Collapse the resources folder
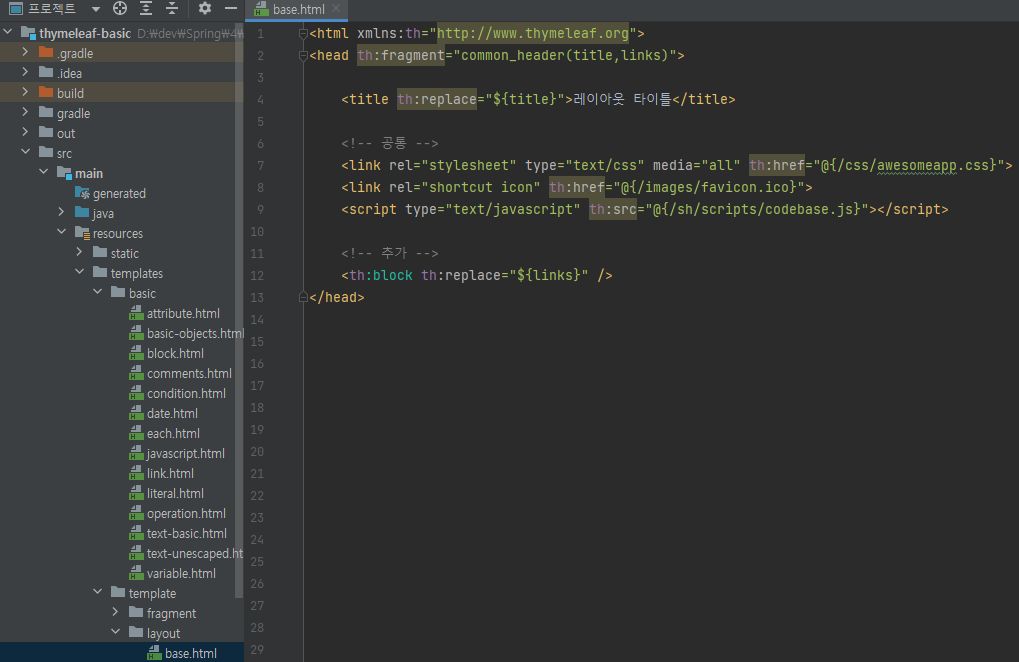Viewport: 1019px width, 662px height. 61,232
